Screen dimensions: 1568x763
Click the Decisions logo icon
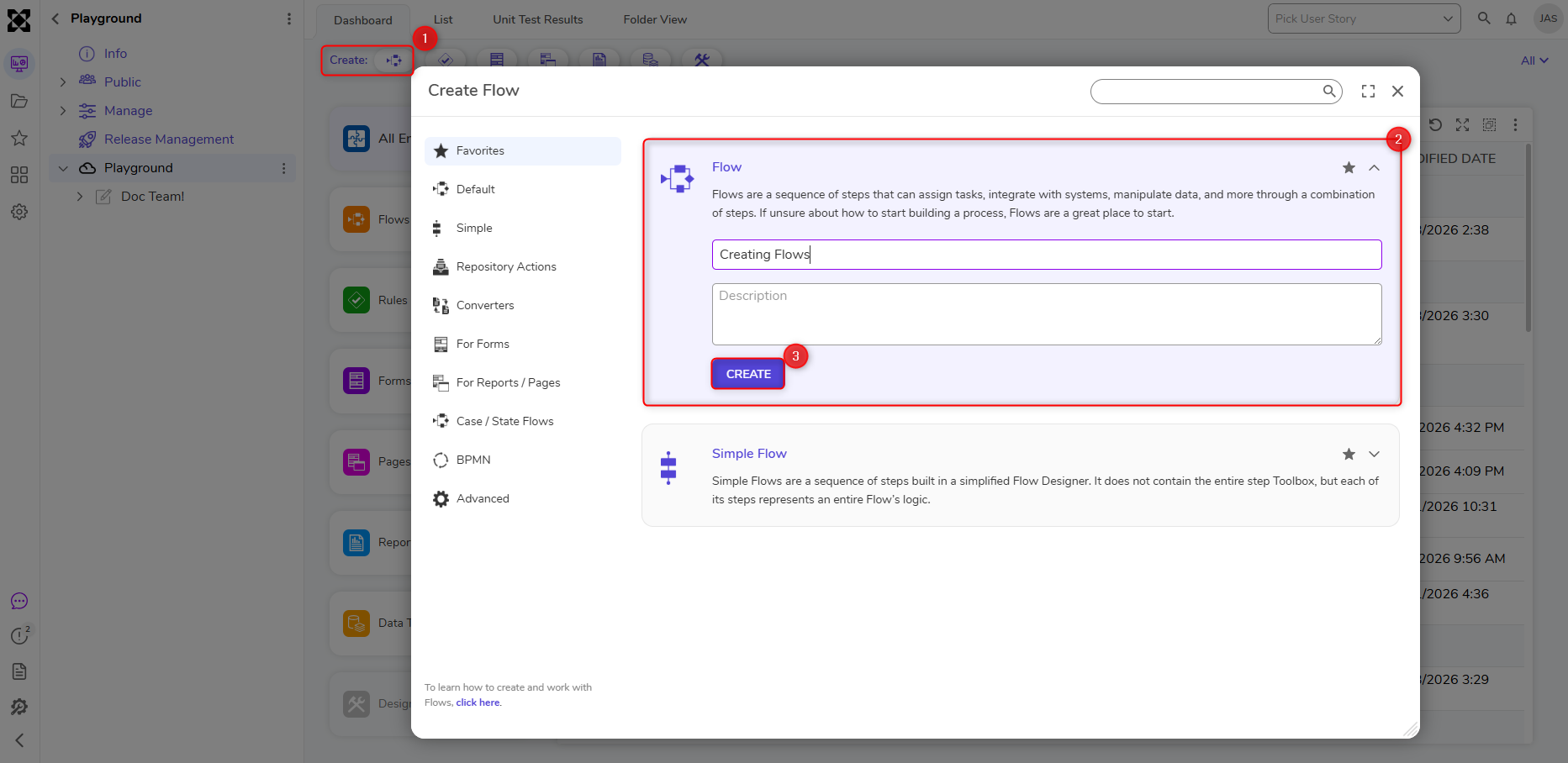pyautogui.click(x=18, y=20)
